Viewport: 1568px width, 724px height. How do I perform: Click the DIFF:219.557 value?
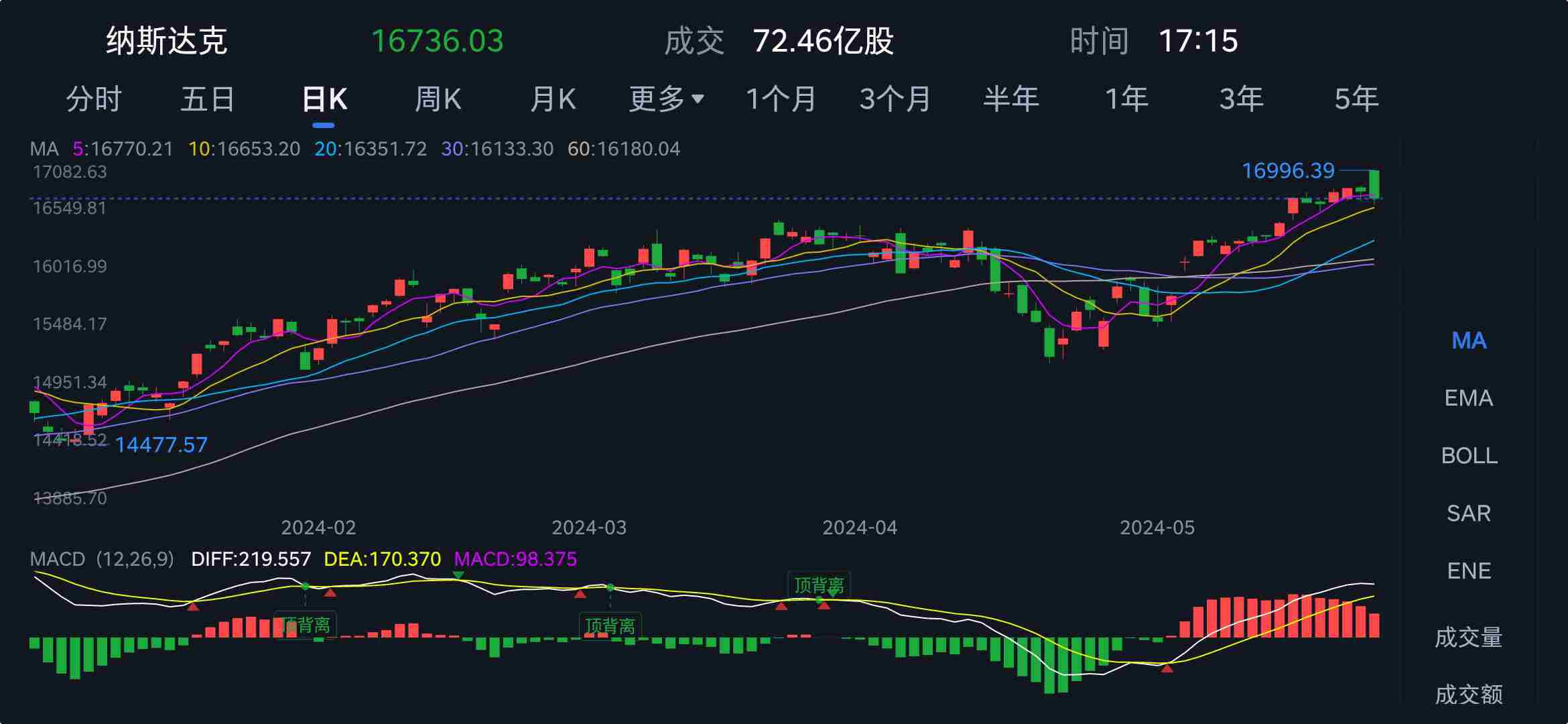tap(251, 559)
